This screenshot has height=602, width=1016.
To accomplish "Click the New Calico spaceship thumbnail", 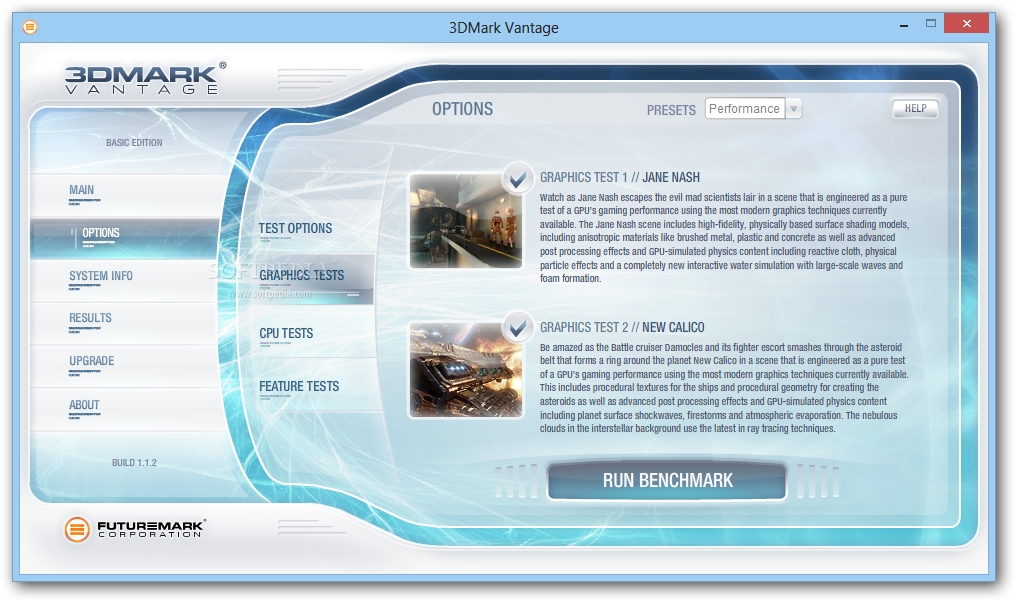I will tap(466, 370).
